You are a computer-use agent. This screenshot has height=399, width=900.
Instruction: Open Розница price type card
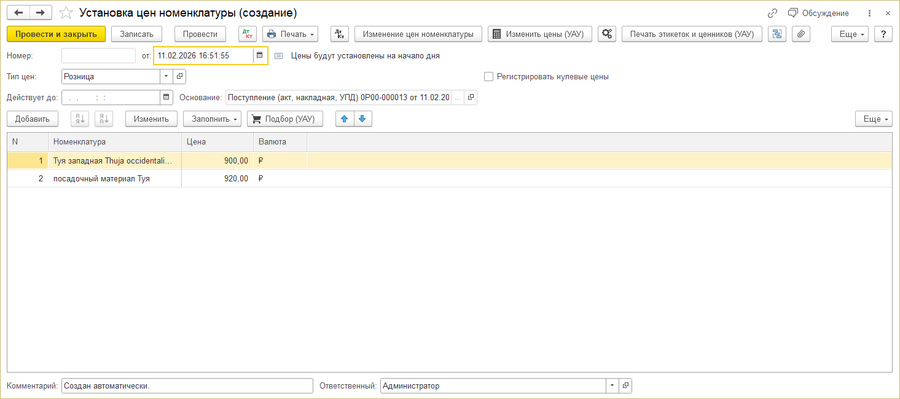179,76
